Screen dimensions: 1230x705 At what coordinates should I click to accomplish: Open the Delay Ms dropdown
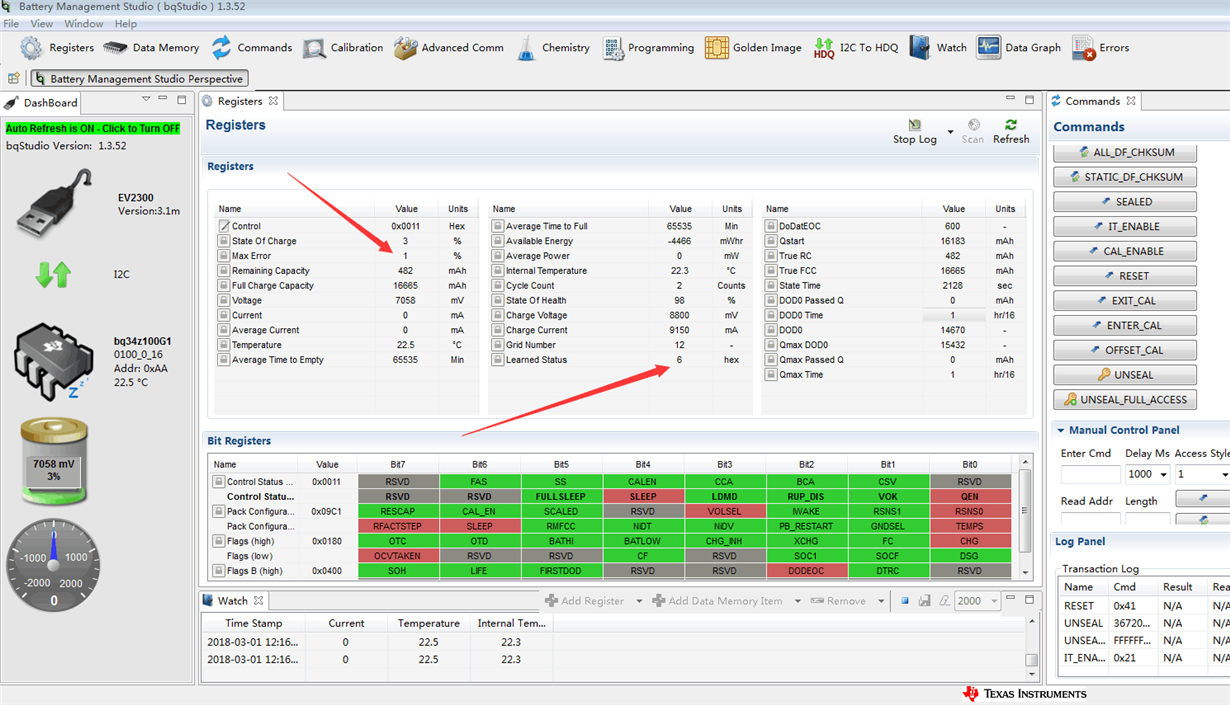[x=1162, y=474]
